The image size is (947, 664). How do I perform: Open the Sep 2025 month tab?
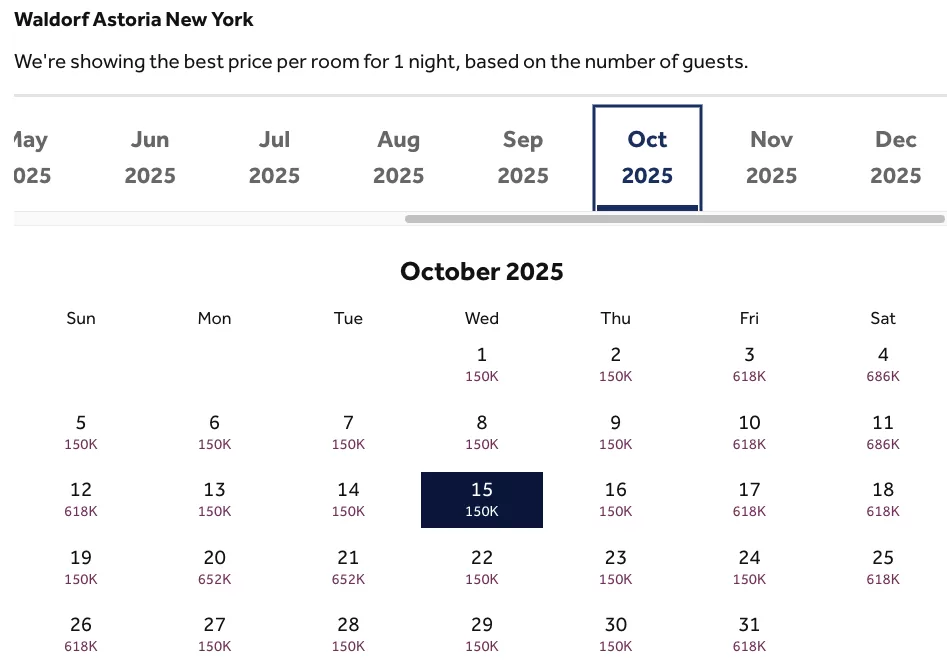tap(523, 158)
